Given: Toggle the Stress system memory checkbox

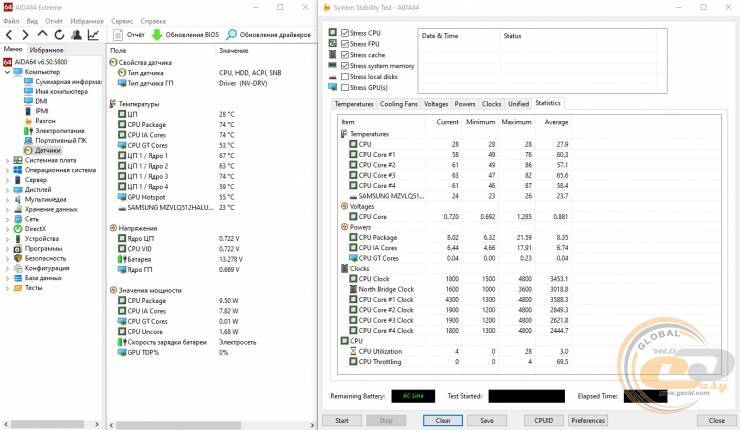Looking at the screenshot, I should click(x=345, y=66).
